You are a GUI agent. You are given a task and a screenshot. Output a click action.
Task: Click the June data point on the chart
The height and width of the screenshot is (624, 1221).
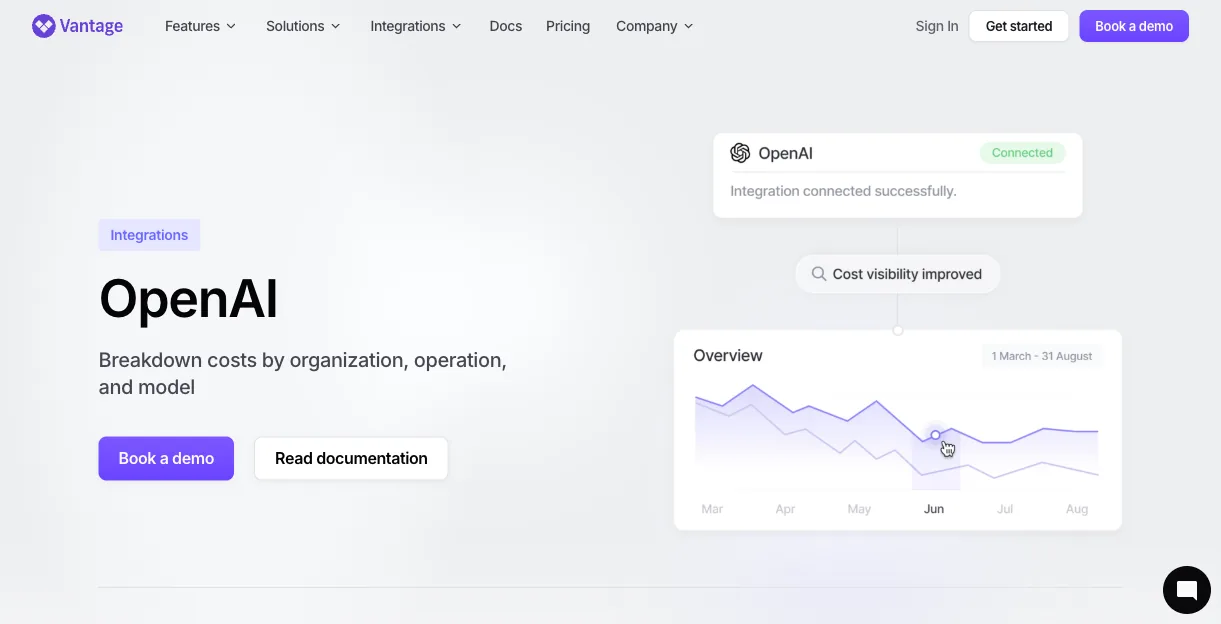point(935,435)
